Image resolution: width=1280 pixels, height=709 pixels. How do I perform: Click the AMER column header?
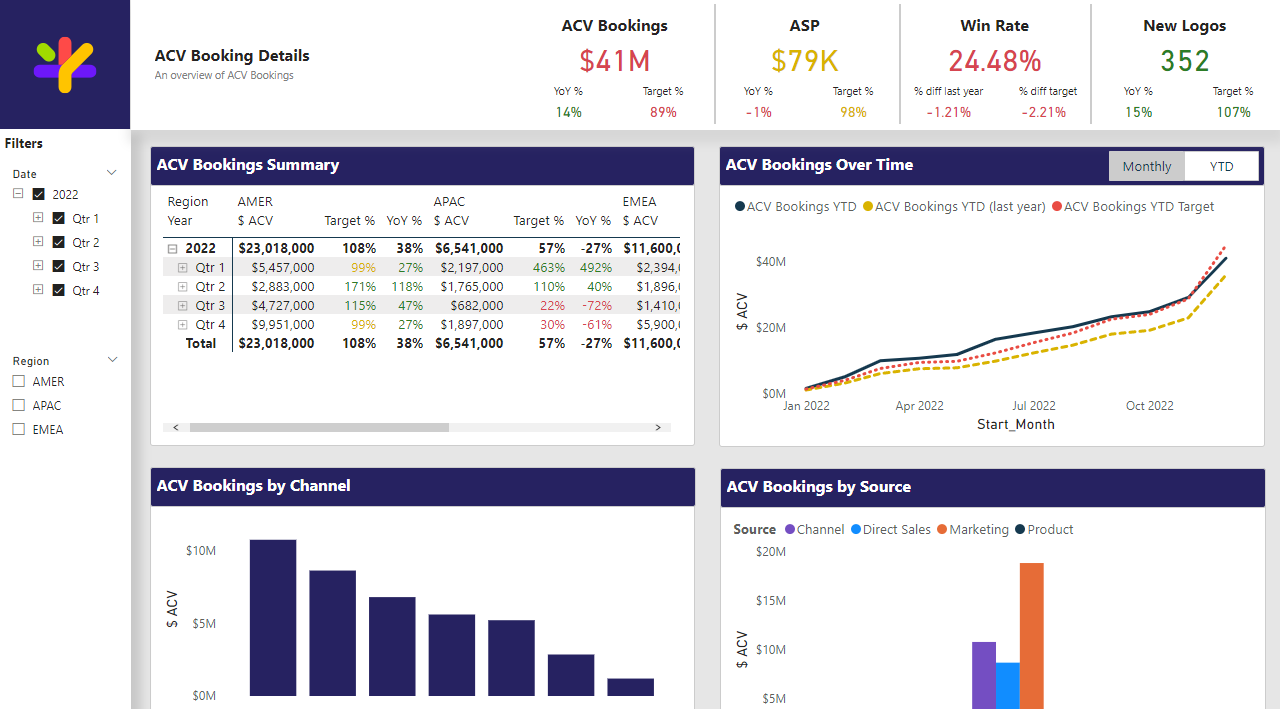pos(255,202)
